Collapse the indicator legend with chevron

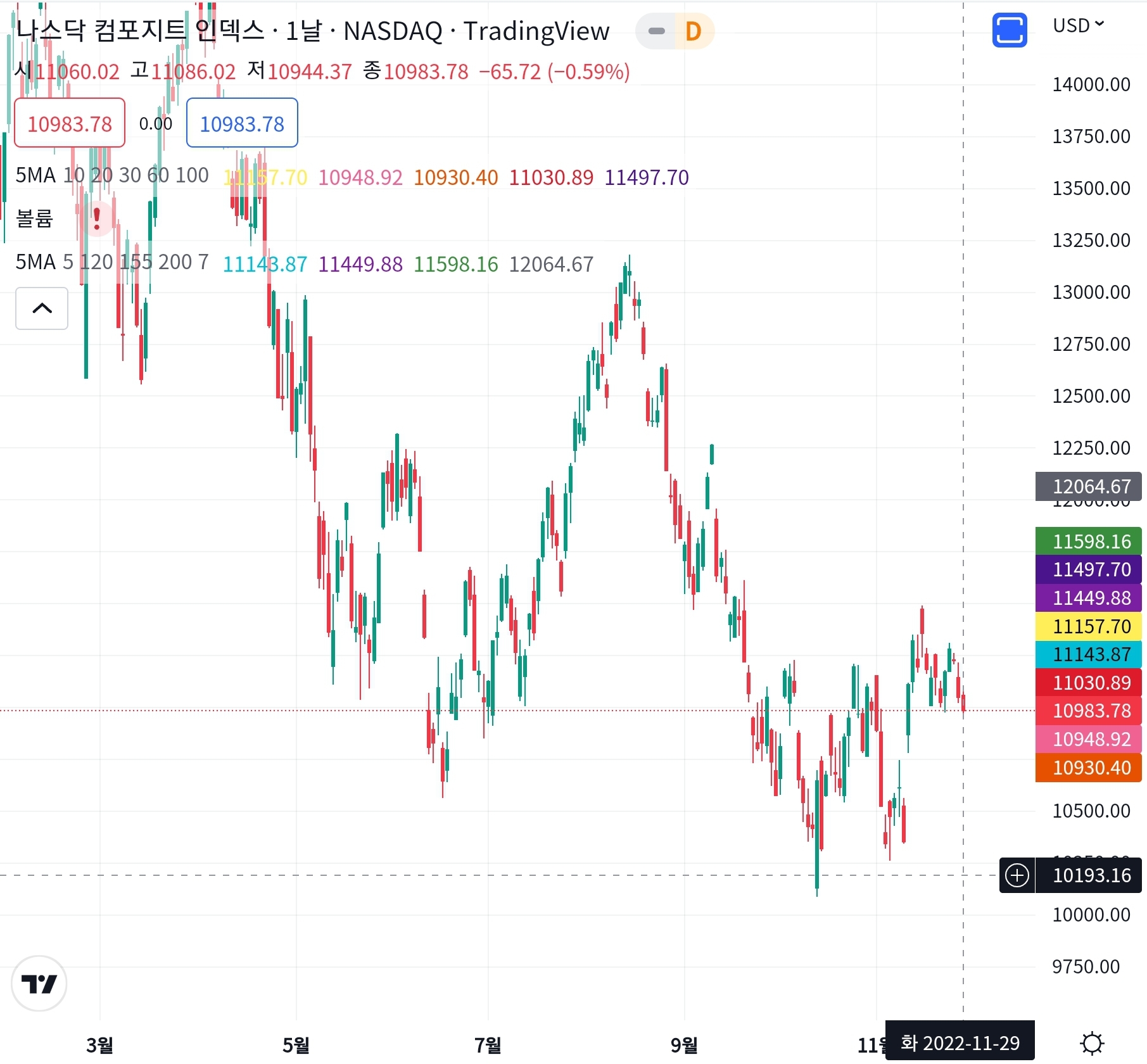pos(42,308)
